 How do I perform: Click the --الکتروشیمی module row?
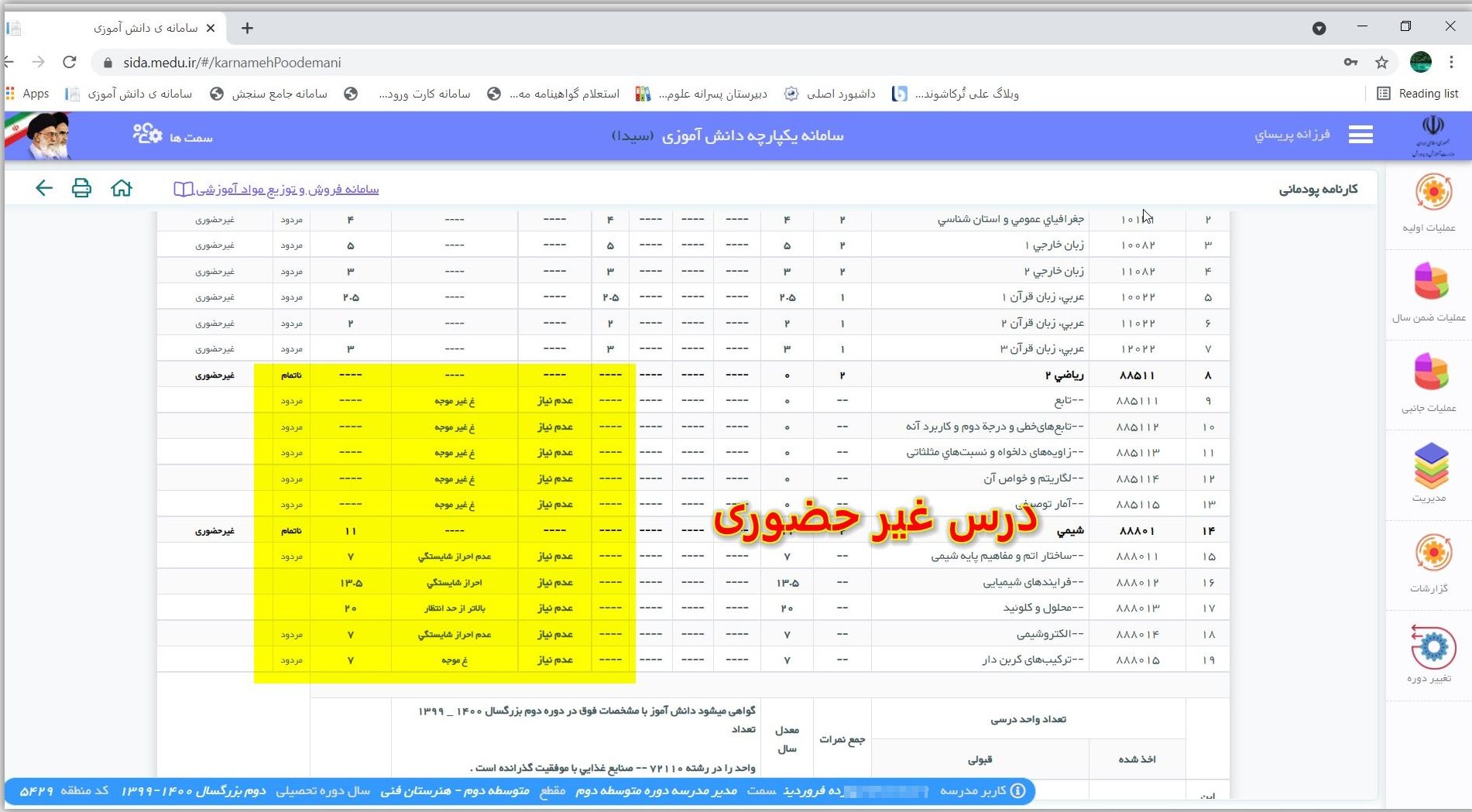693,634
